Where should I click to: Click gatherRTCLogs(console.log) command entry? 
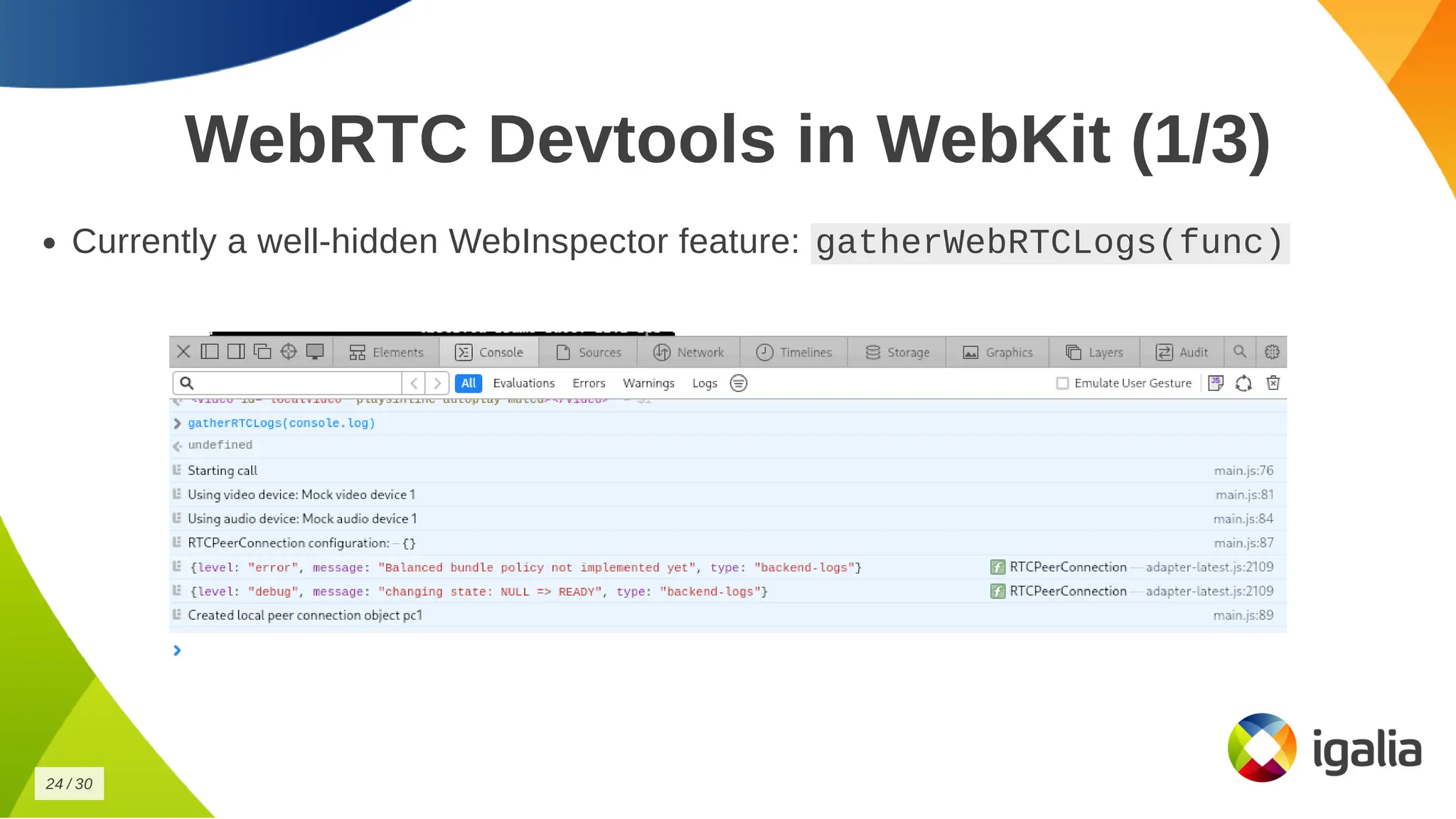[282, 423]
